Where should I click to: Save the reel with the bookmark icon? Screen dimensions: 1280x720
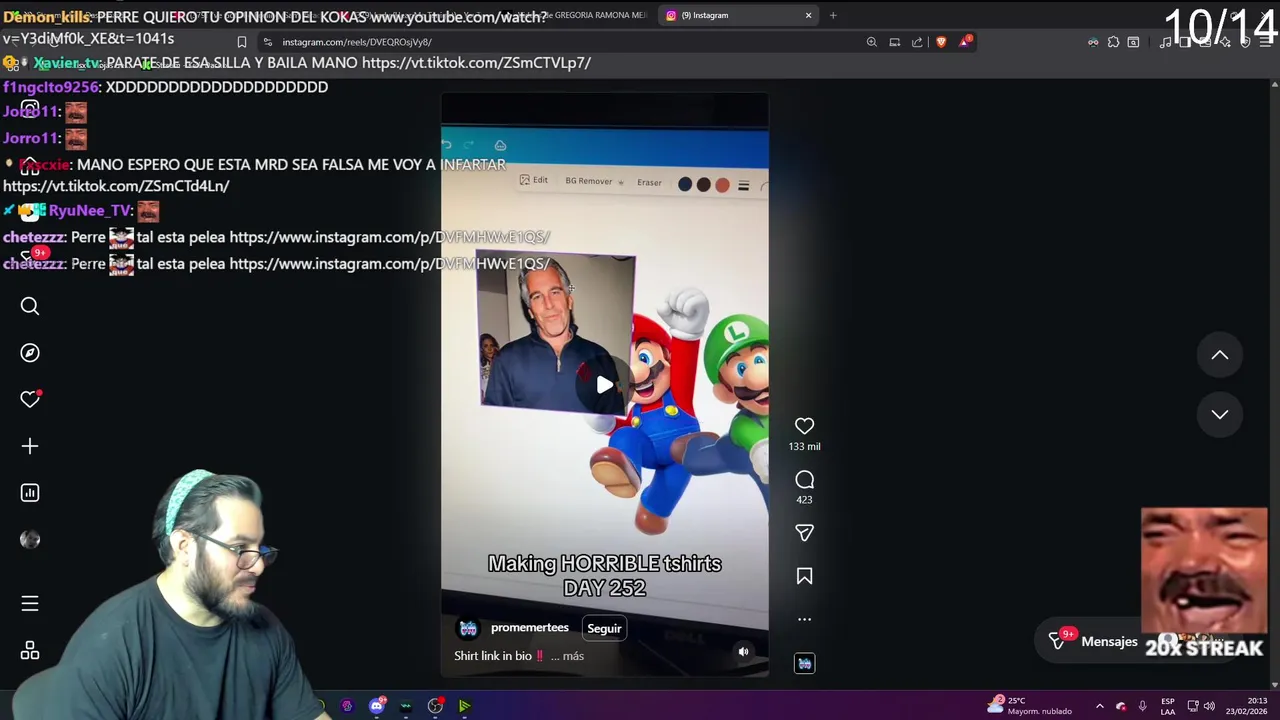(804, 576)
